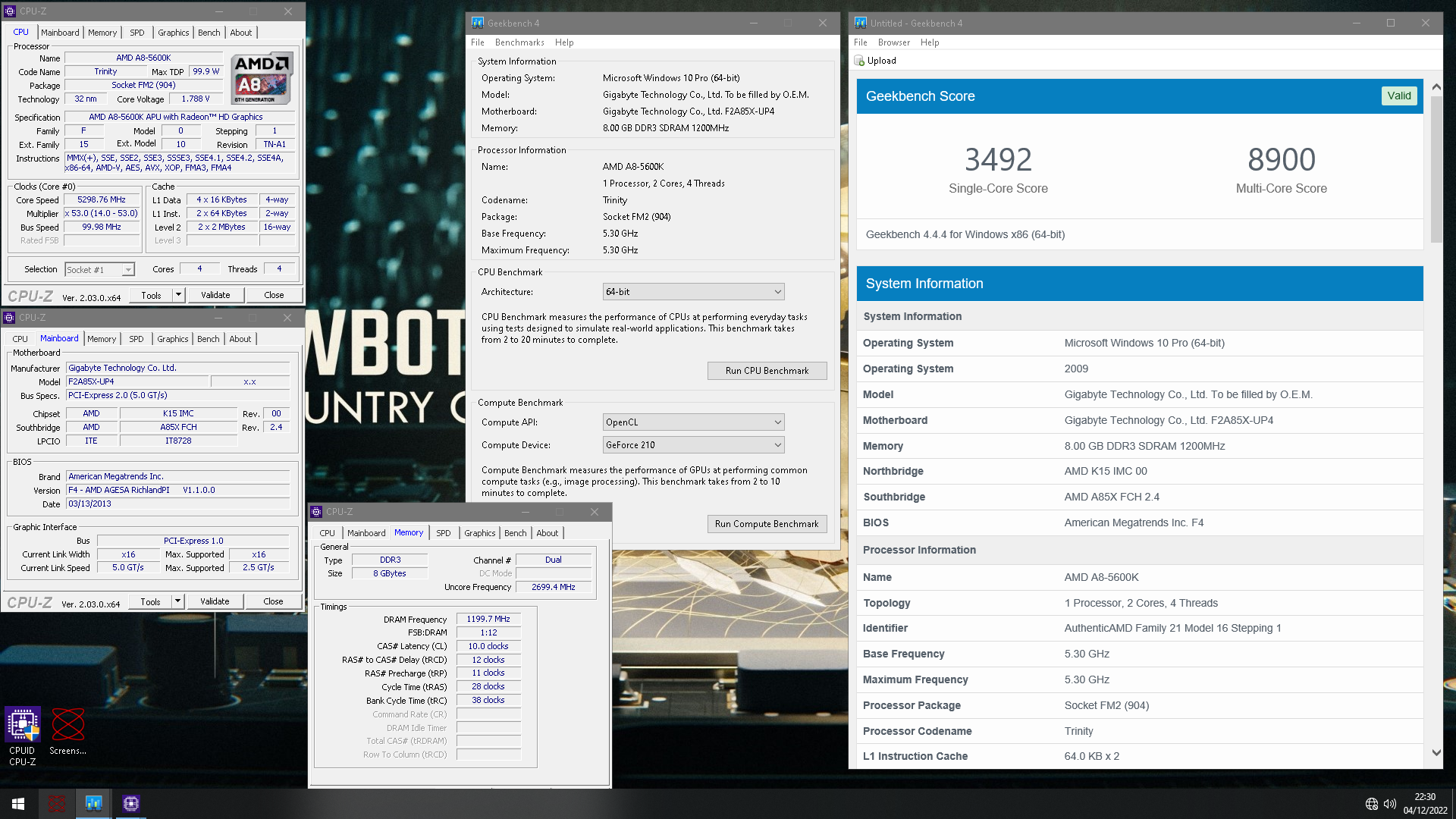This screenshot has width=1456, height=819.
Task: Switch to Mainboard tab in top CPU-Z window
Action: pos(60,33)
